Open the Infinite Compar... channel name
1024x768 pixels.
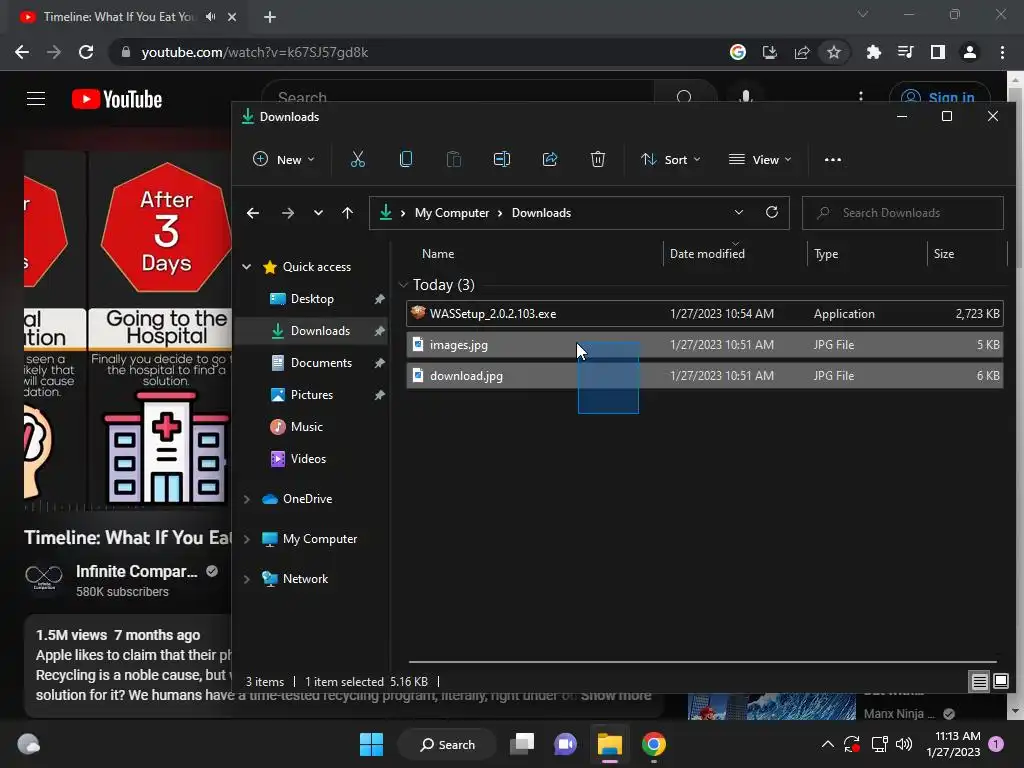[136, 571]
